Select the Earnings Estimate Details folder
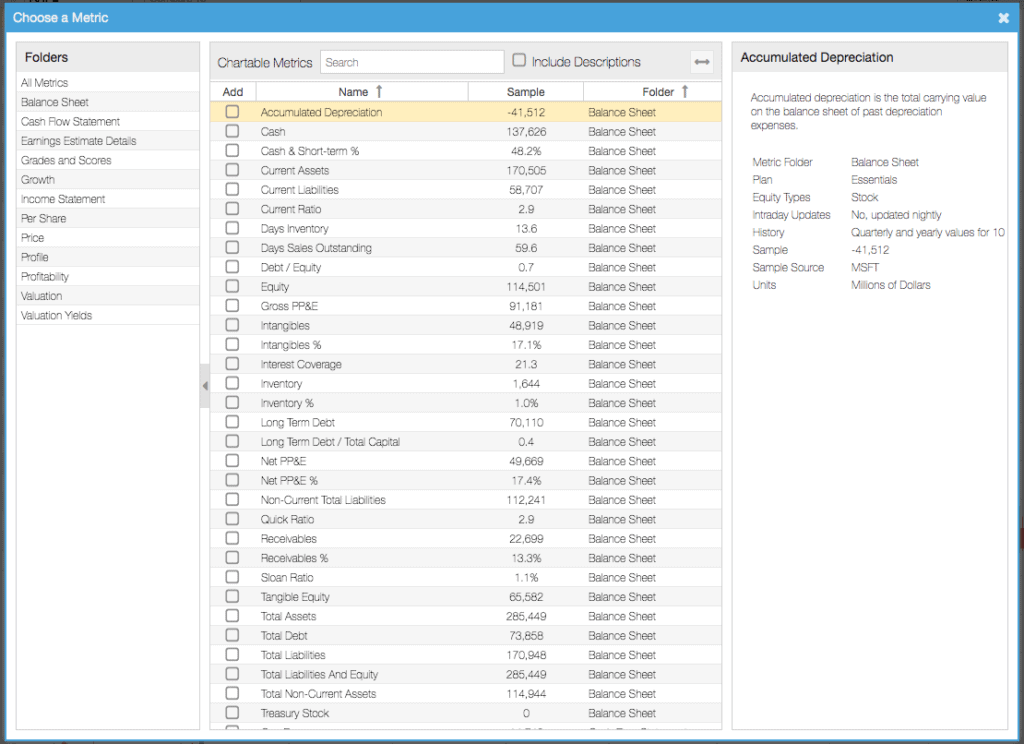 coord(108,140)
